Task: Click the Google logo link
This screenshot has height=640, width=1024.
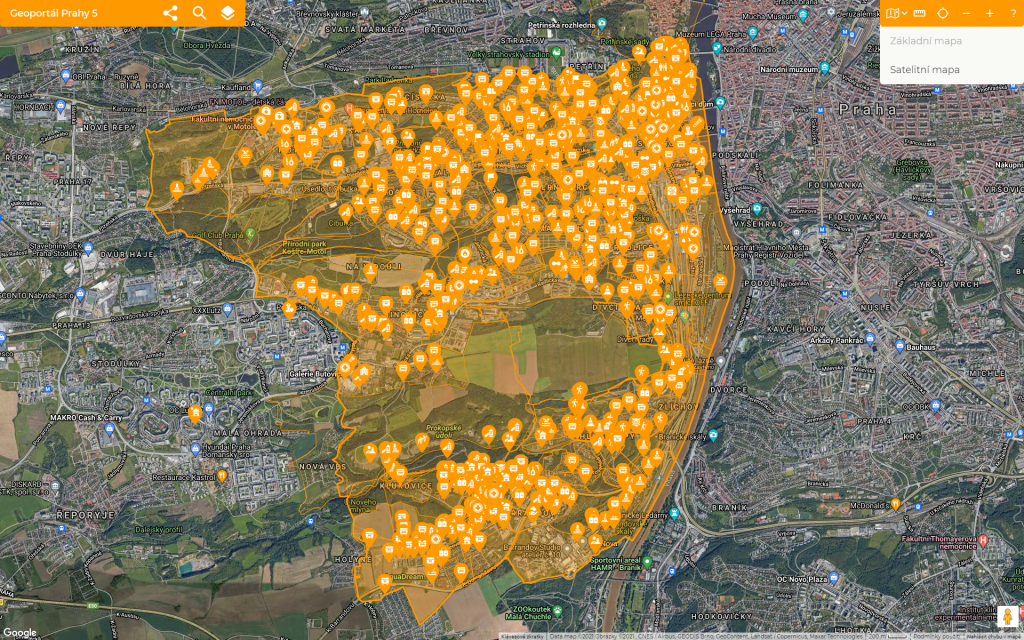Action: pos(20,632)
